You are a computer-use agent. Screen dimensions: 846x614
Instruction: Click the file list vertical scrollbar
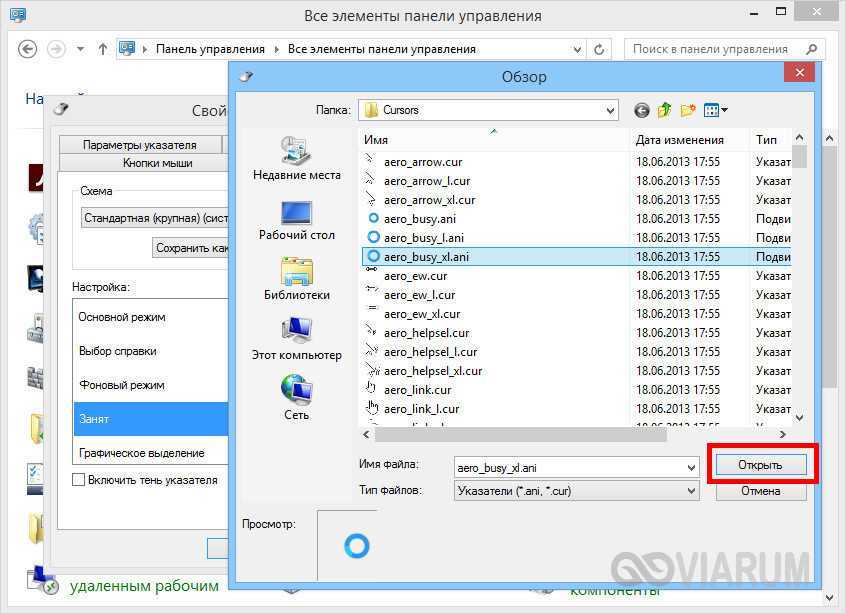(799, 280)
